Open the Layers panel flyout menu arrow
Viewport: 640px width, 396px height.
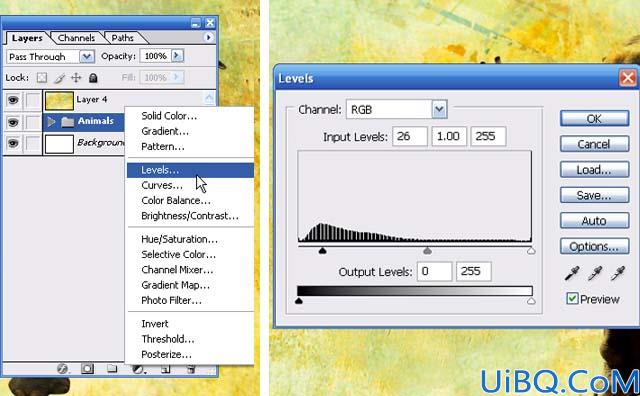coord(208,38)
